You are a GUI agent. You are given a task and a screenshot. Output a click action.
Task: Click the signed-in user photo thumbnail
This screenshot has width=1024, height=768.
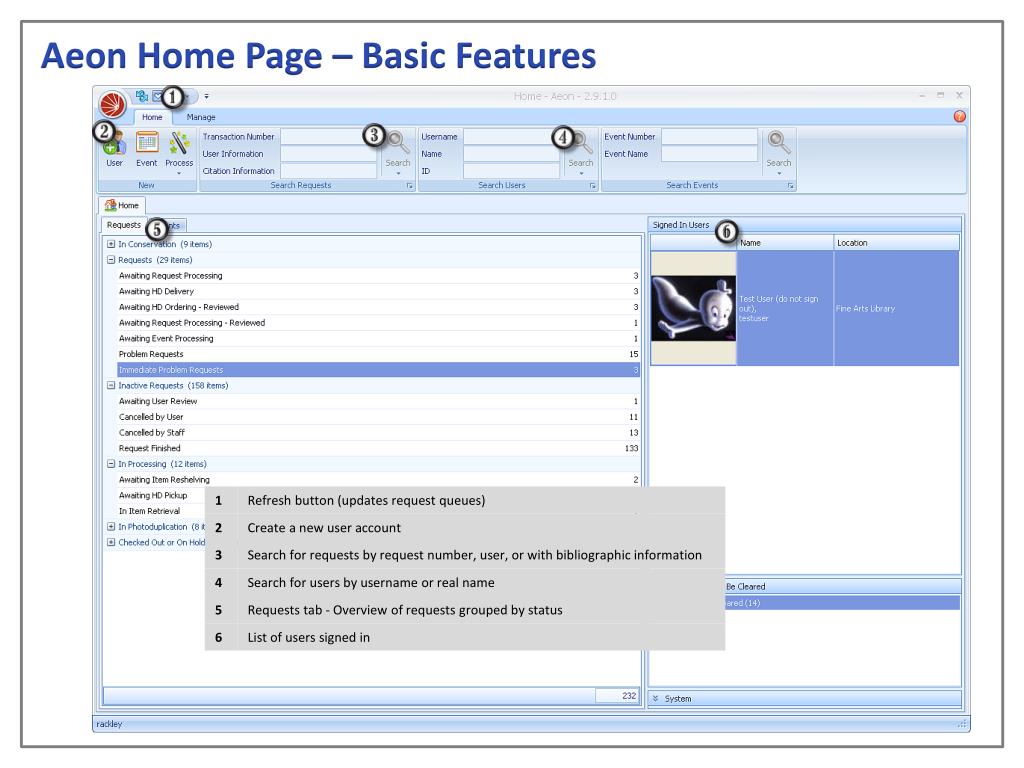pos(694,308)
